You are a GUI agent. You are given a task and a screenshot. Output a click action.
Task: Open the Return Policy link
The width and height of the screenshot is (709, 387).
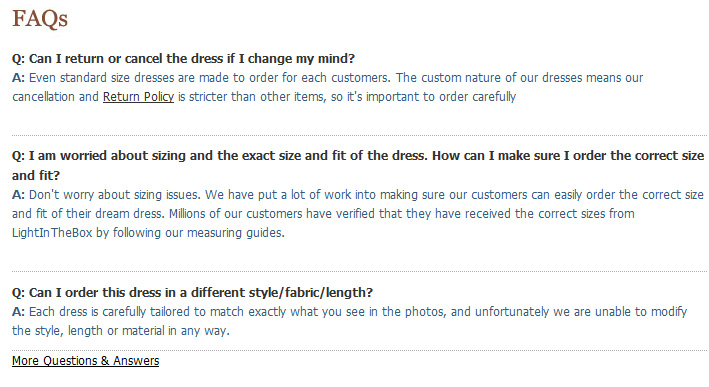pos(138,97)
